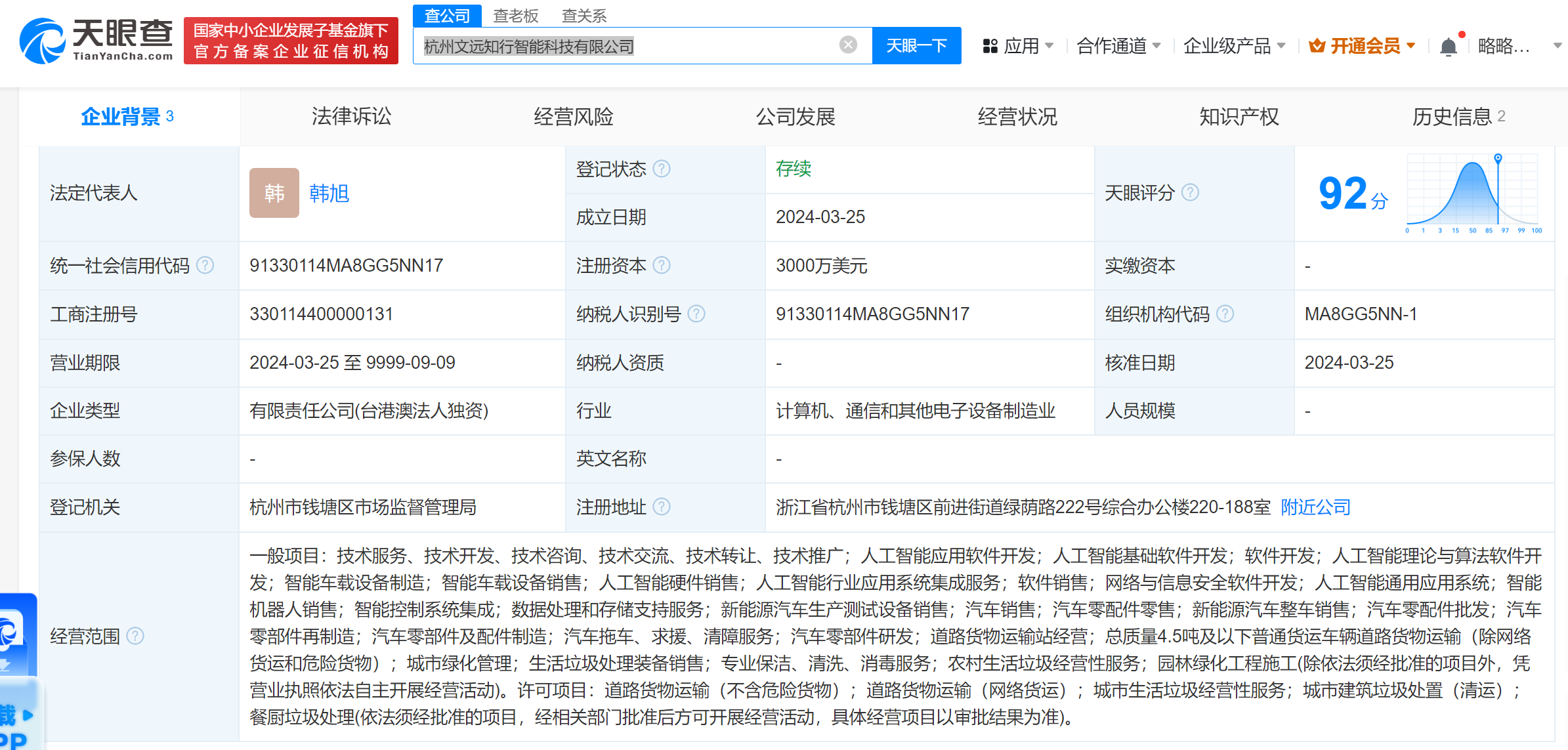Click help icon beside 登记状态
The image size is (1568, 750).
[662, 169]
